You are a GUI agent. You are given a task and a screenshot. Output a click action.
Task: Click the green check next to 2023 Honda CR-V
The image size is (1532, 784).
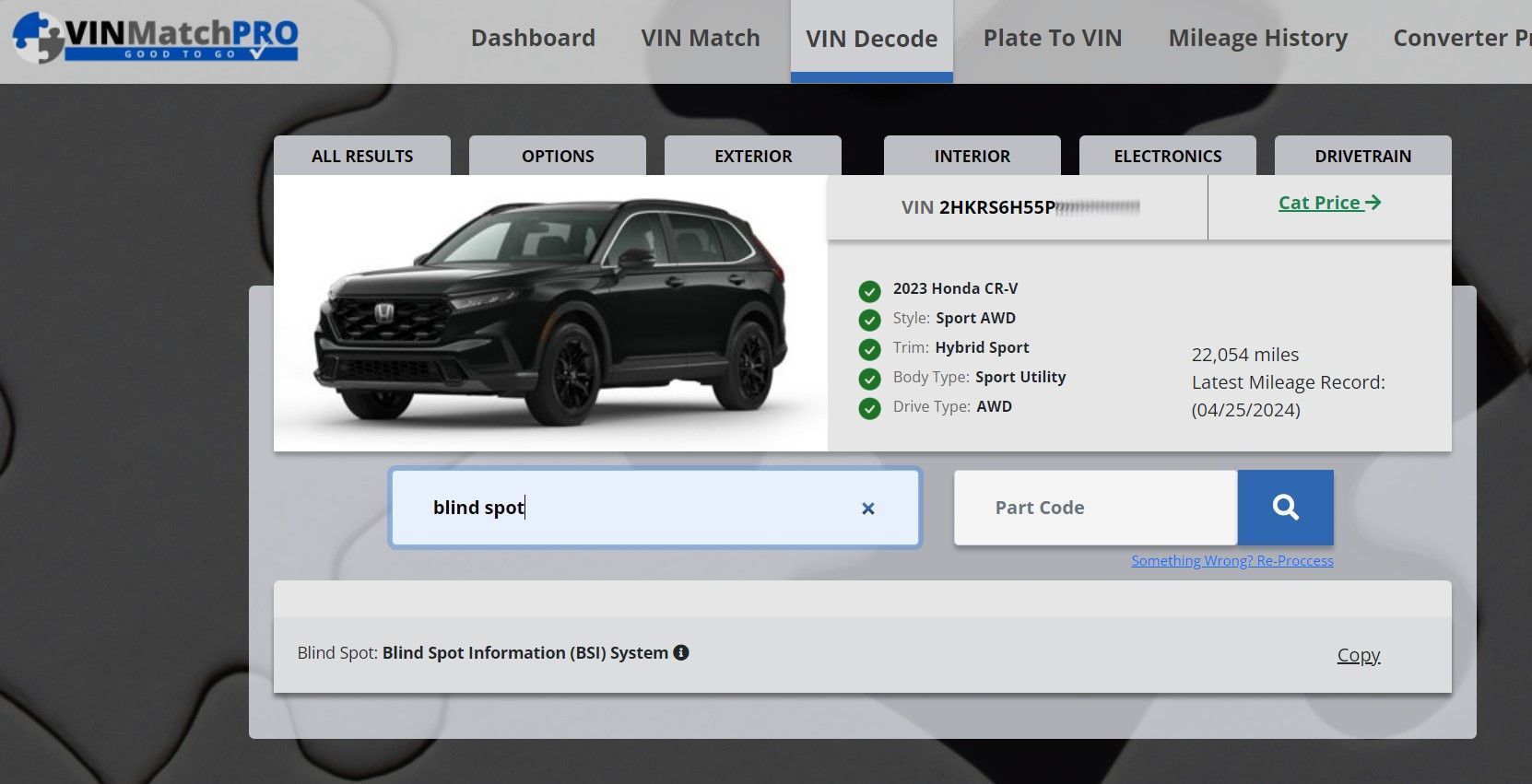click(869, 291)
